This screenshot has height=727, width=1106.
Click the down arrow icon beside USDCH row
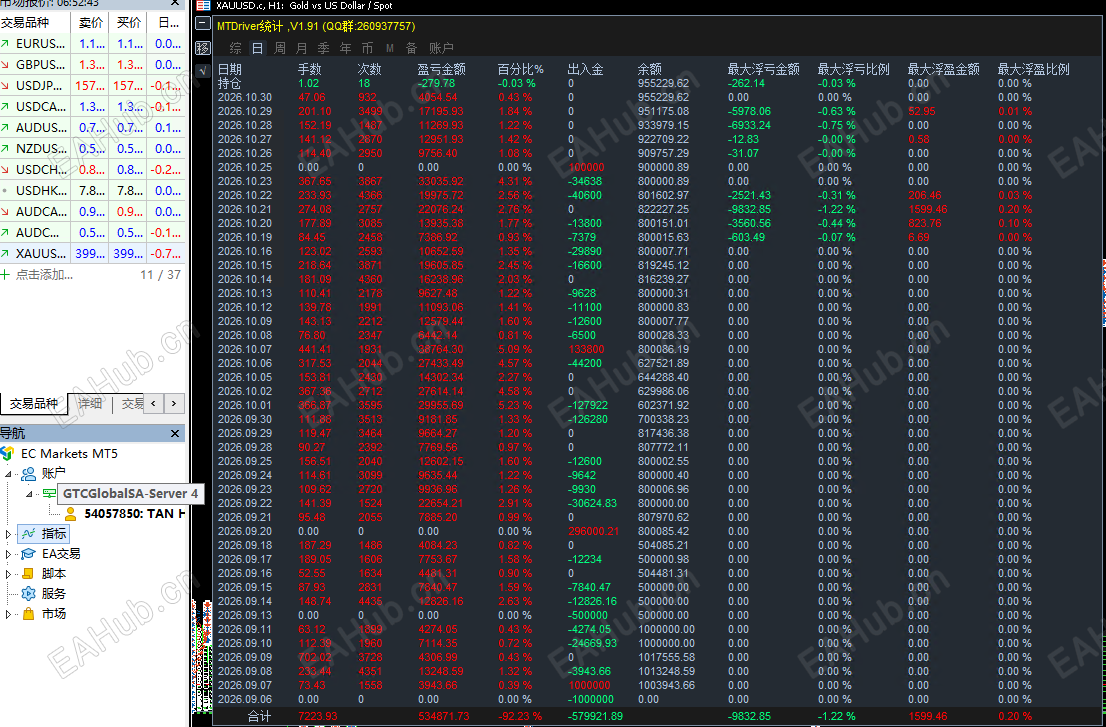click(6, 169)
